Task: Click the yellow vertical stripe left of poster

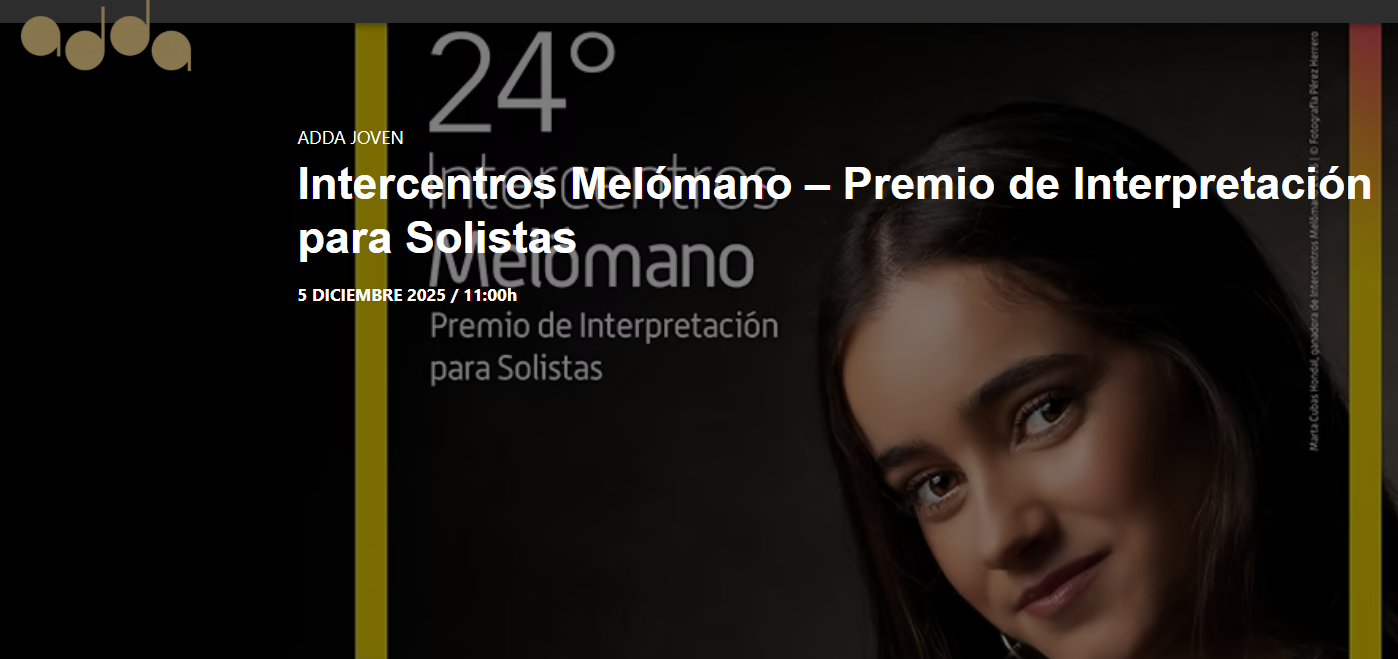Action: (371, 340)
